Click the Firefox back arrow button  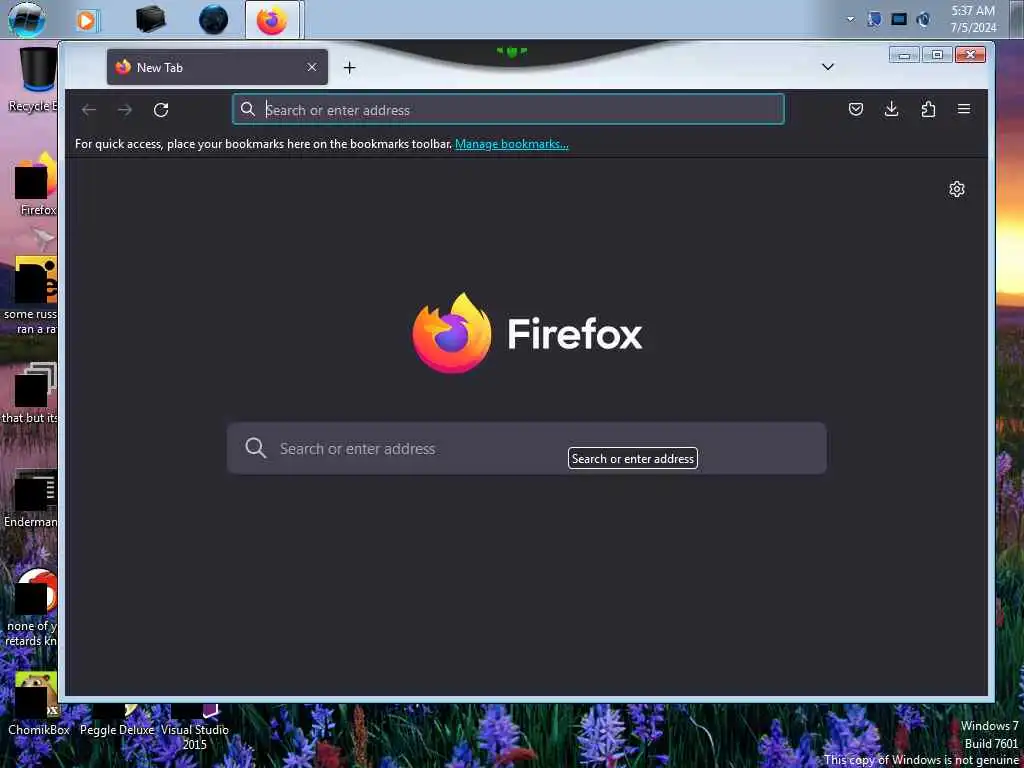tap(89, 110)
